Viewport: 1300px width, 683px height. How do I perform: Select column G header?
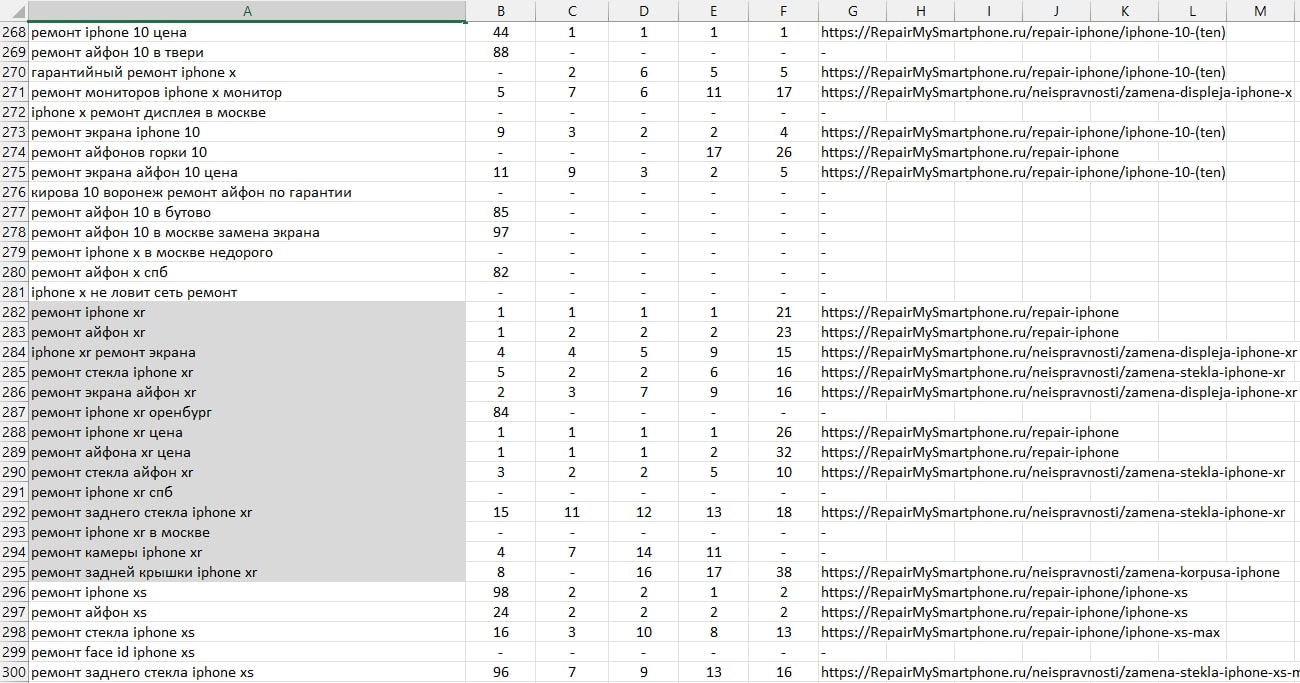(852, 11)
